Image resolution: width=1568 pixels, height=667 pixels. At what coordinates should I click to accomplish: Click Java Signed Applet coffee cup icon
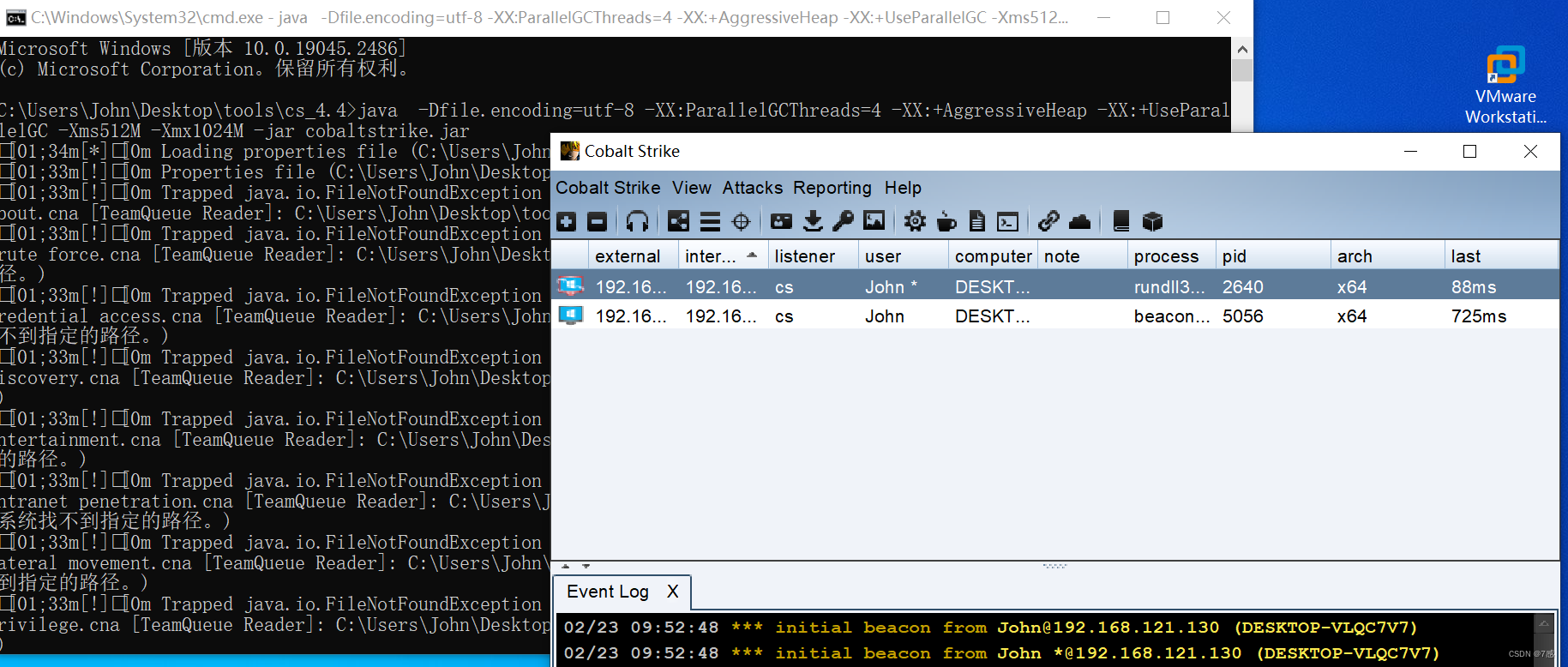[946, 222]
